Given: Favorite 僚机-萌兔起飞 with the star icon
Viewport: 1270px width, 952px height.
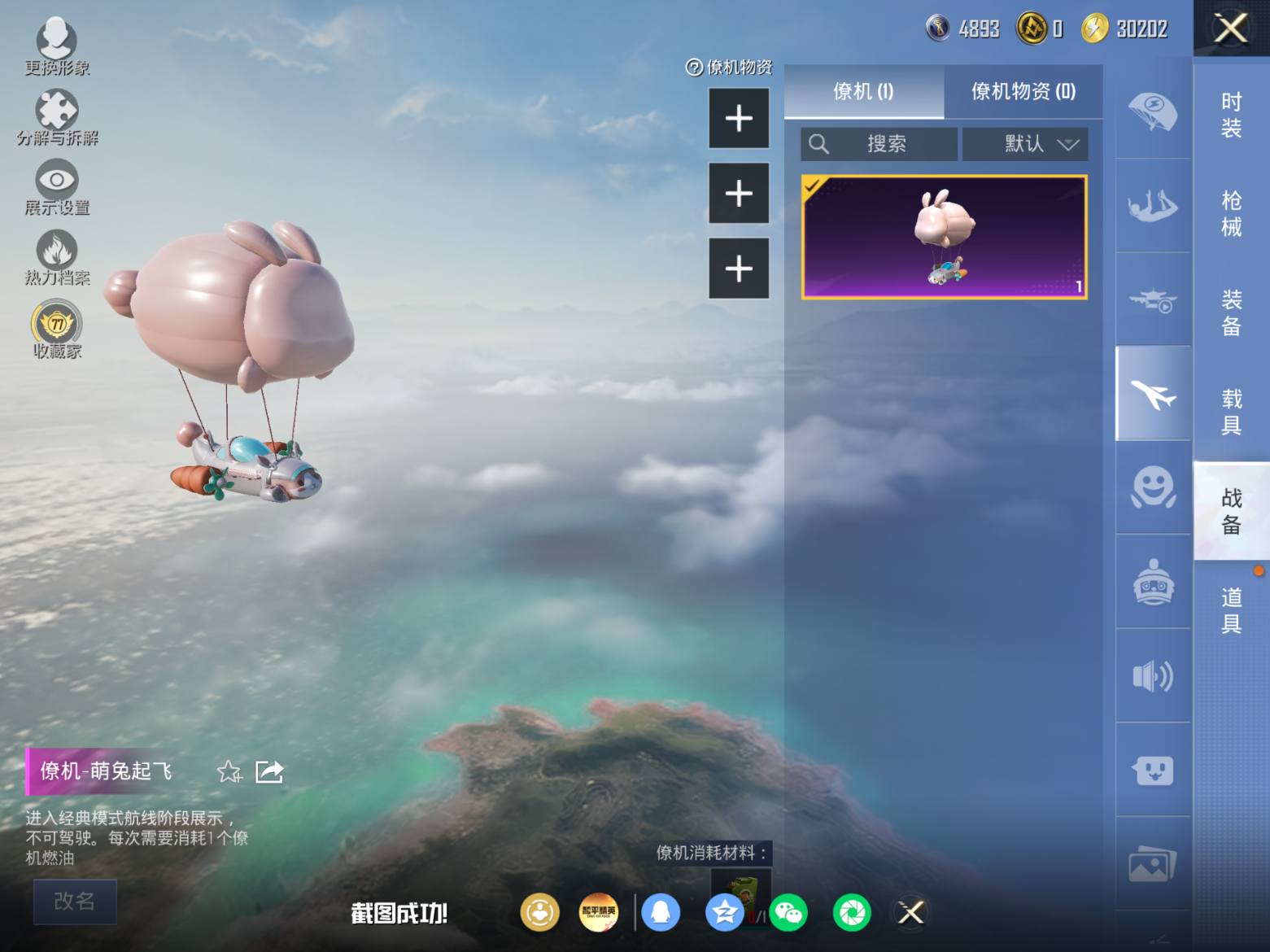Looking at the screenshot, I should point(229,771).
